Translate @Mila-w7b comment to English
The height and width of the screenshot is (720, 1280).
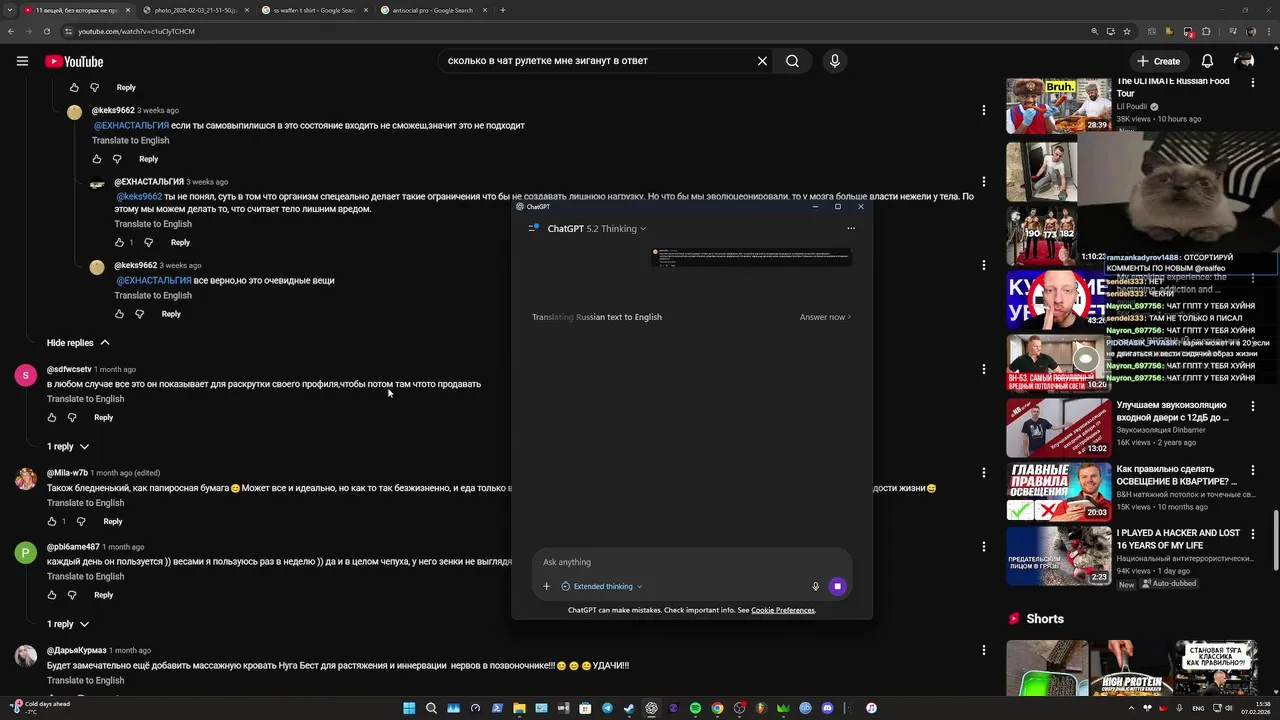tap(85, 503)
